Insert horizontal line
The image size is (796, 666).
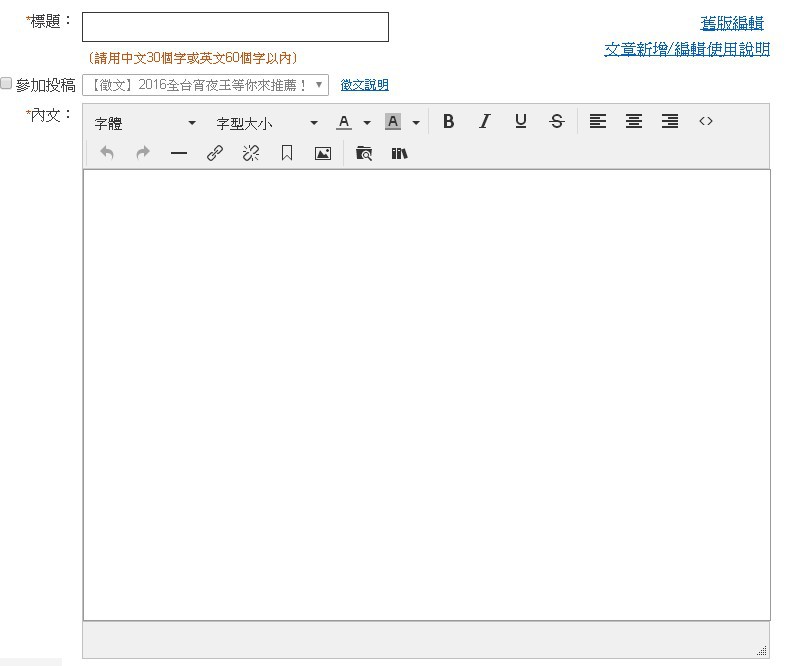point(179,154)
